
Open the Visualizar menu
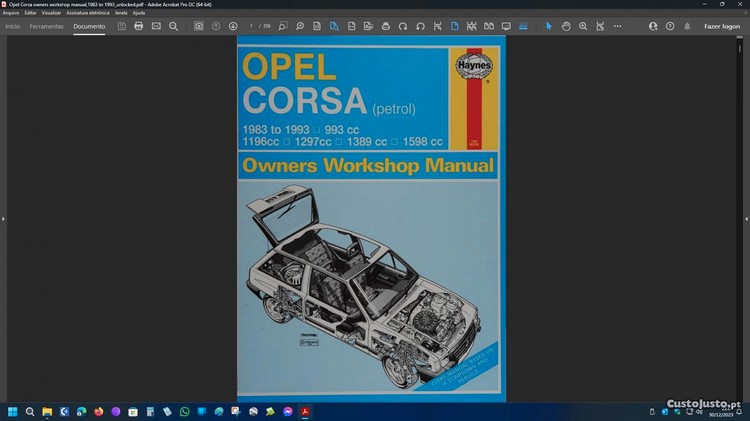(x=52, y=12)
